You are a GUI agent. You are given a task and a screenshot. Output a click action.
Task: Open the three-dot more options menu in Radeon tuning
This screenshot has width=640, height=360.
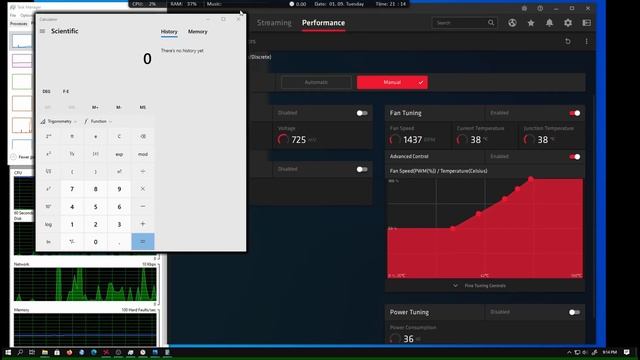coord(587,41)
